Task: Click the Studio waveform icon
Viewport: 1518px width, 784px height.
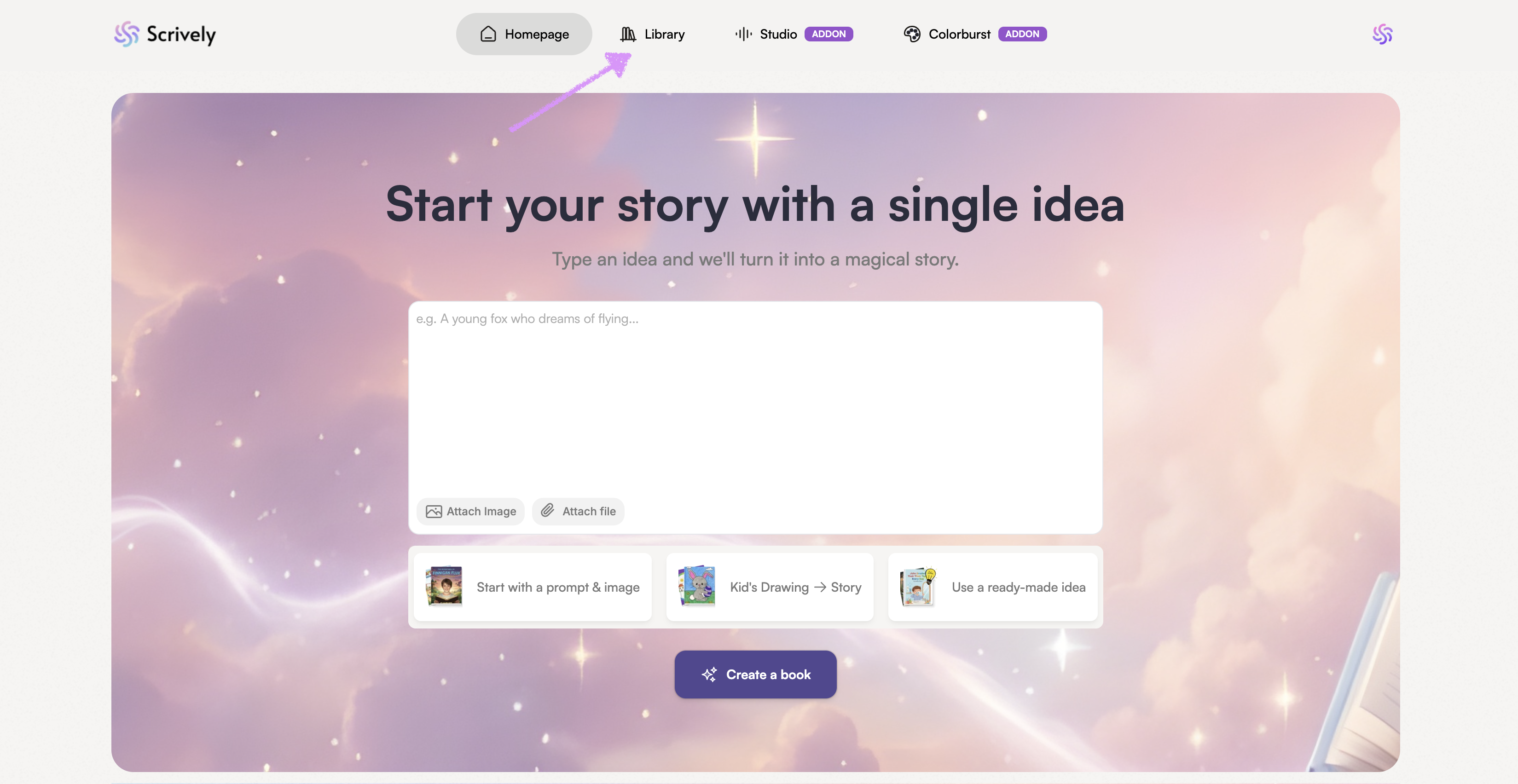Action: pyautogui.click(x=744, y=34)
